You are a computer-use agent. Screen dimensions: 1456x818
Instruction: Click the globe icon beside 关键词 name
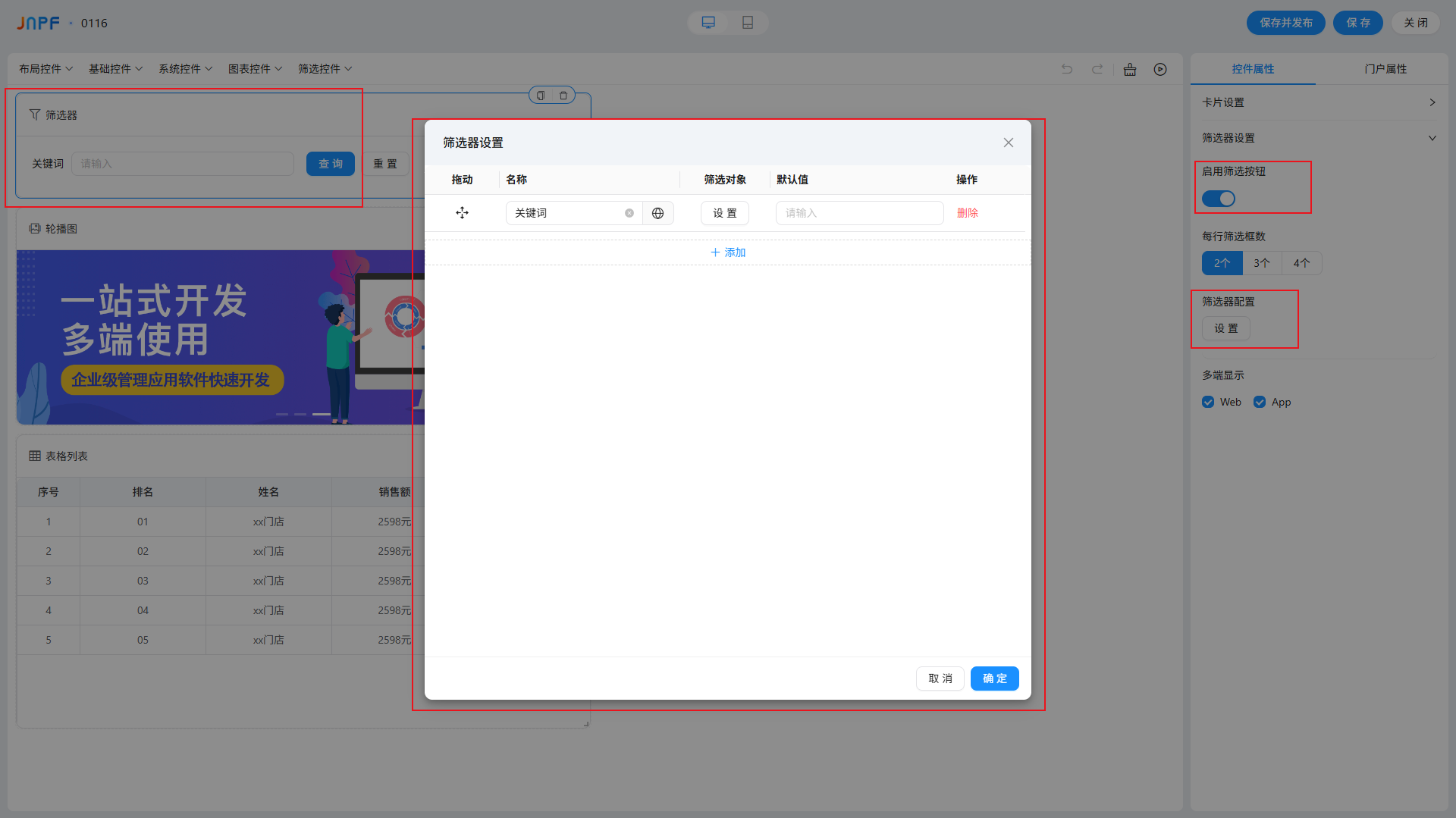point(657,213)
